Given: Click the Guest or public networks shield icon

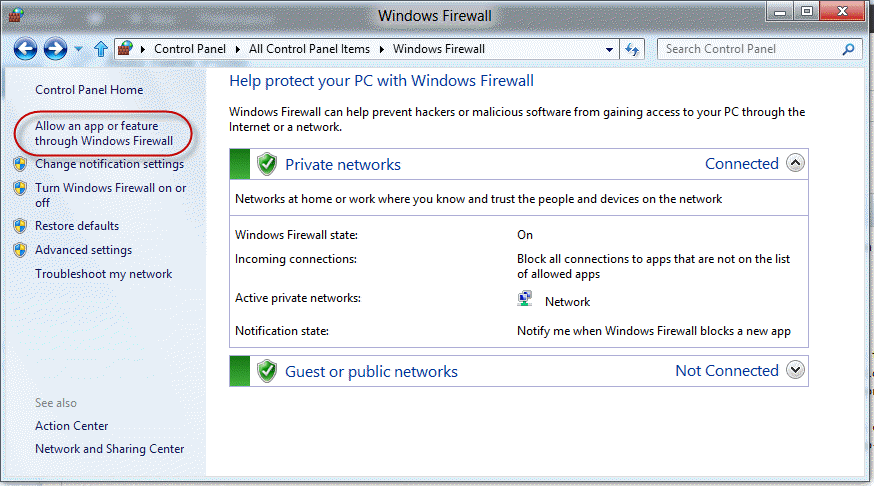Looking at the screenshot, I should (x=267, y=371).
